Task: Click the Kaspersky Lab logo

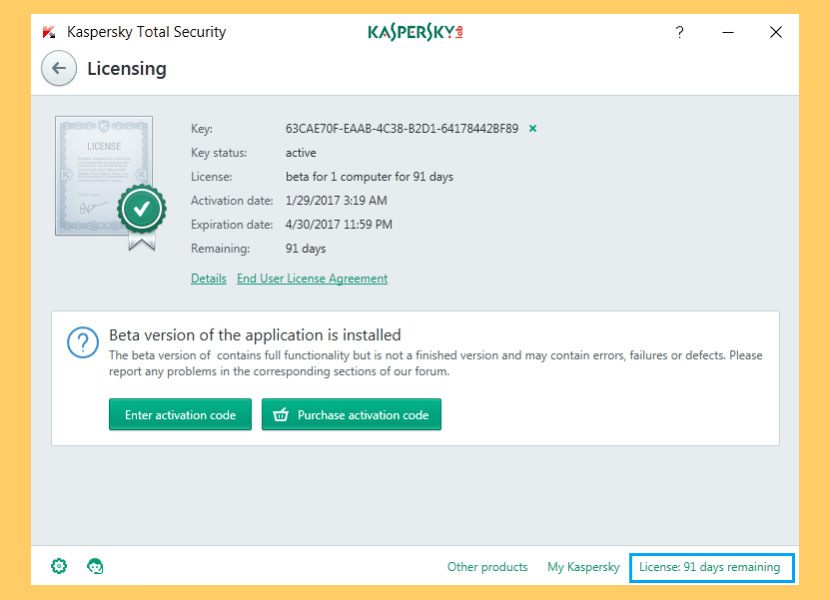Action: tap(416, 32)
